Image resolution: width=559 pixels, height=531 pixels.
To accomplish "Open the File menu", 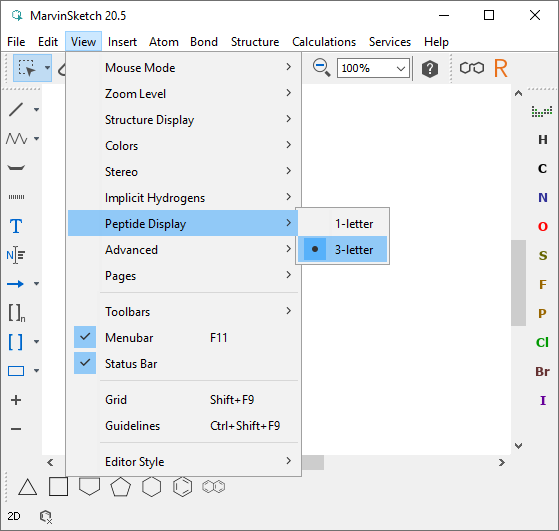I will [x=16, y=42].
